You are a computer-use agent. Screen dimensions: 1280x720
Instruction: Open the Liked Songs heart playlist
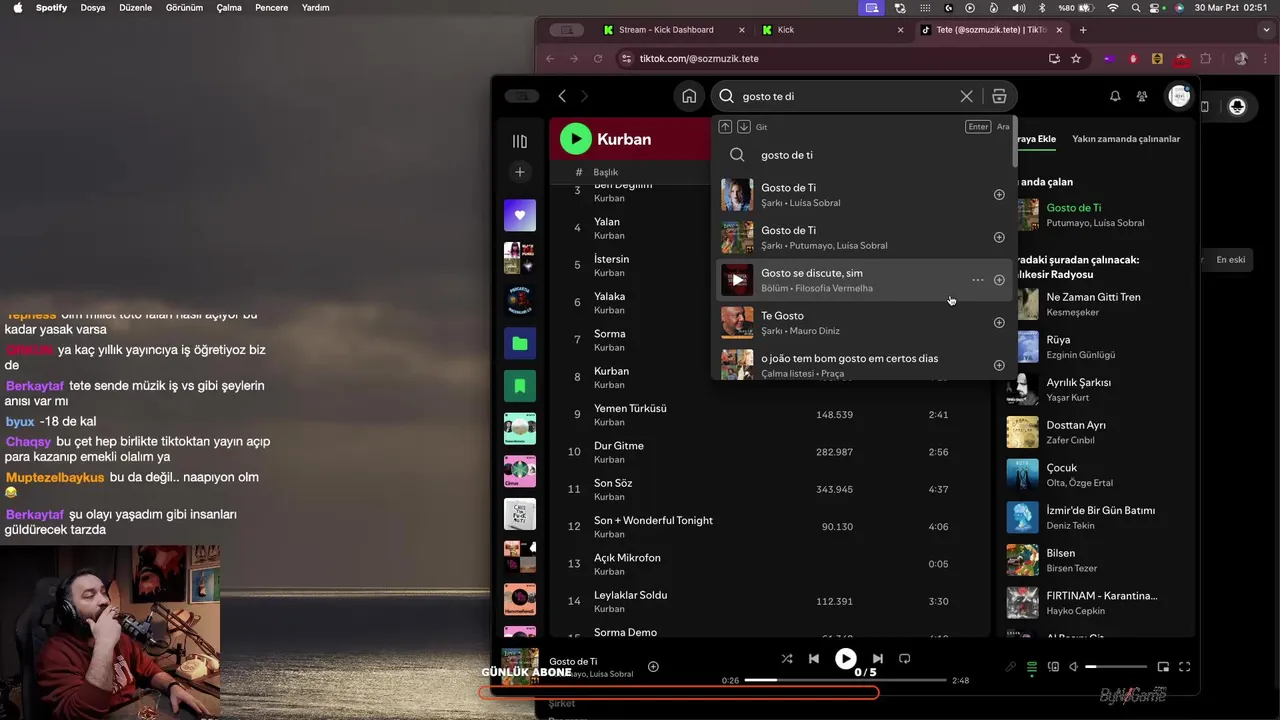519,215
